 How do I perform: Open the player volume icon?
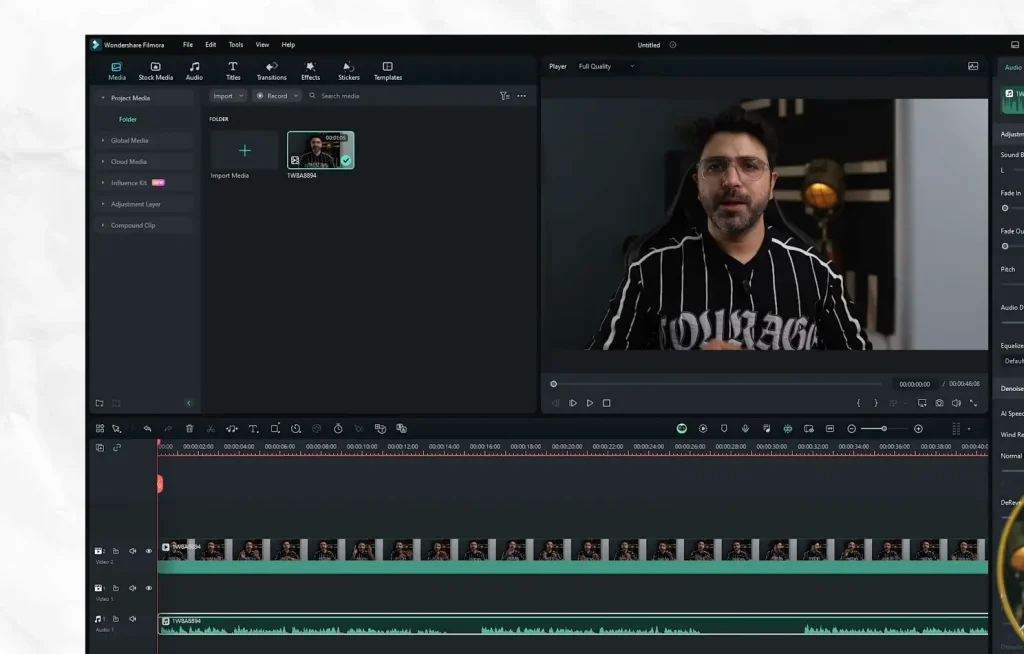956,403
